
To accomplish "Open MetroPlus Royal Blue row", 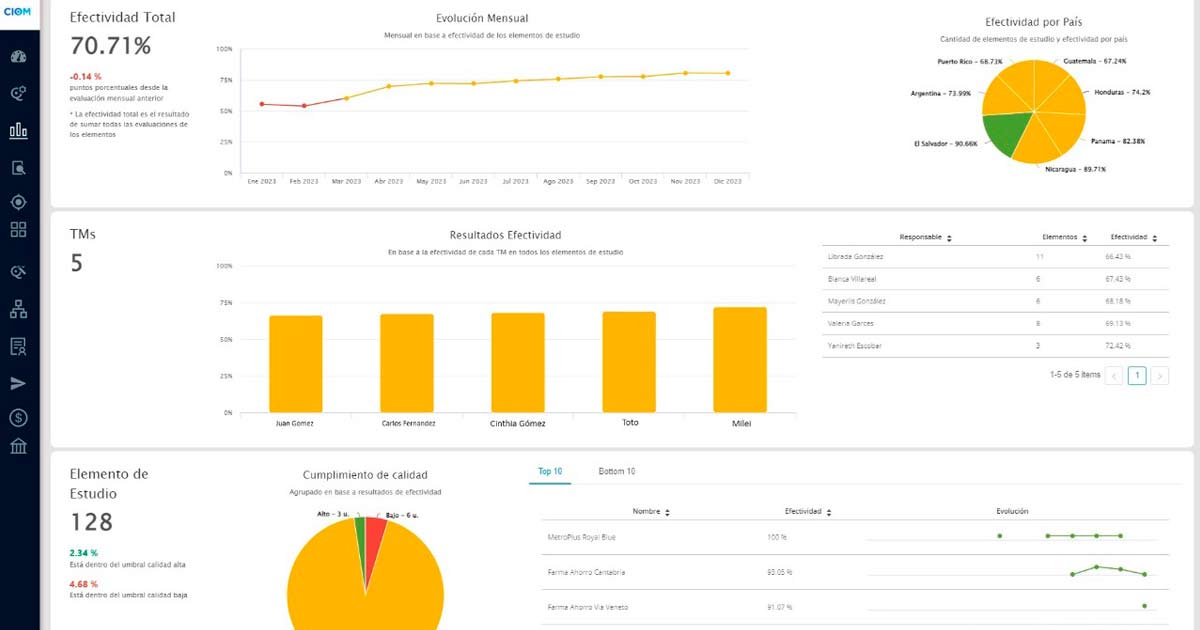I will pyautogui.click(x=855, y=537).
